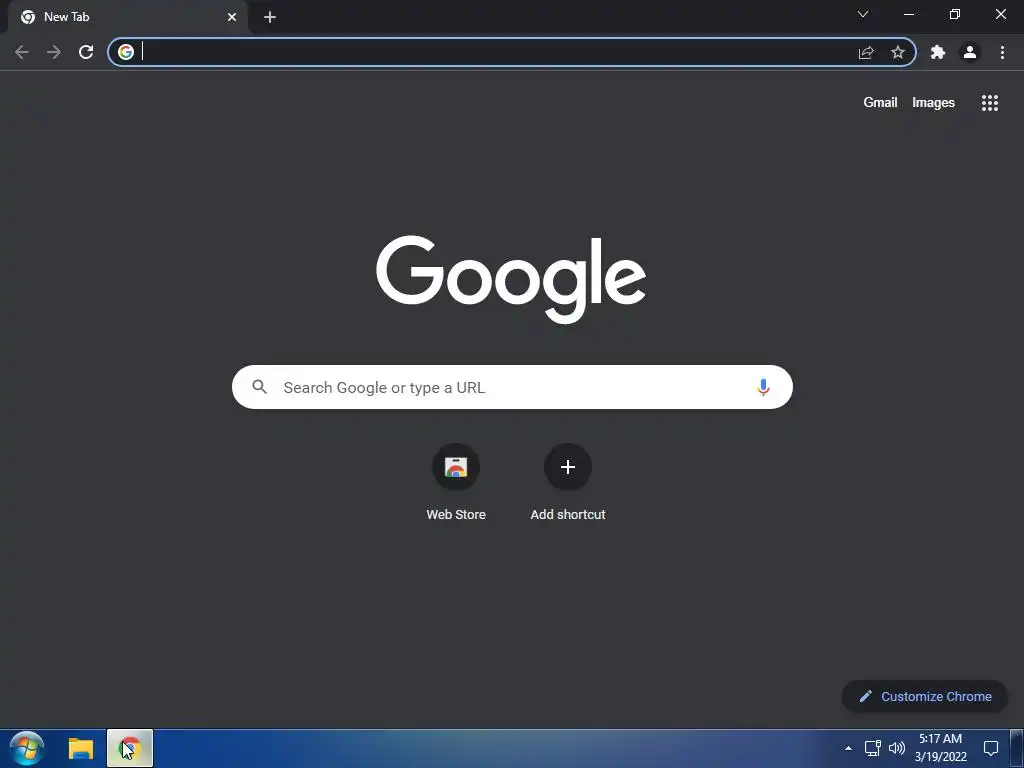The width and height of the screenshot is (1024, 768).
Task: Click the Google logo
Action: (511, 279)
